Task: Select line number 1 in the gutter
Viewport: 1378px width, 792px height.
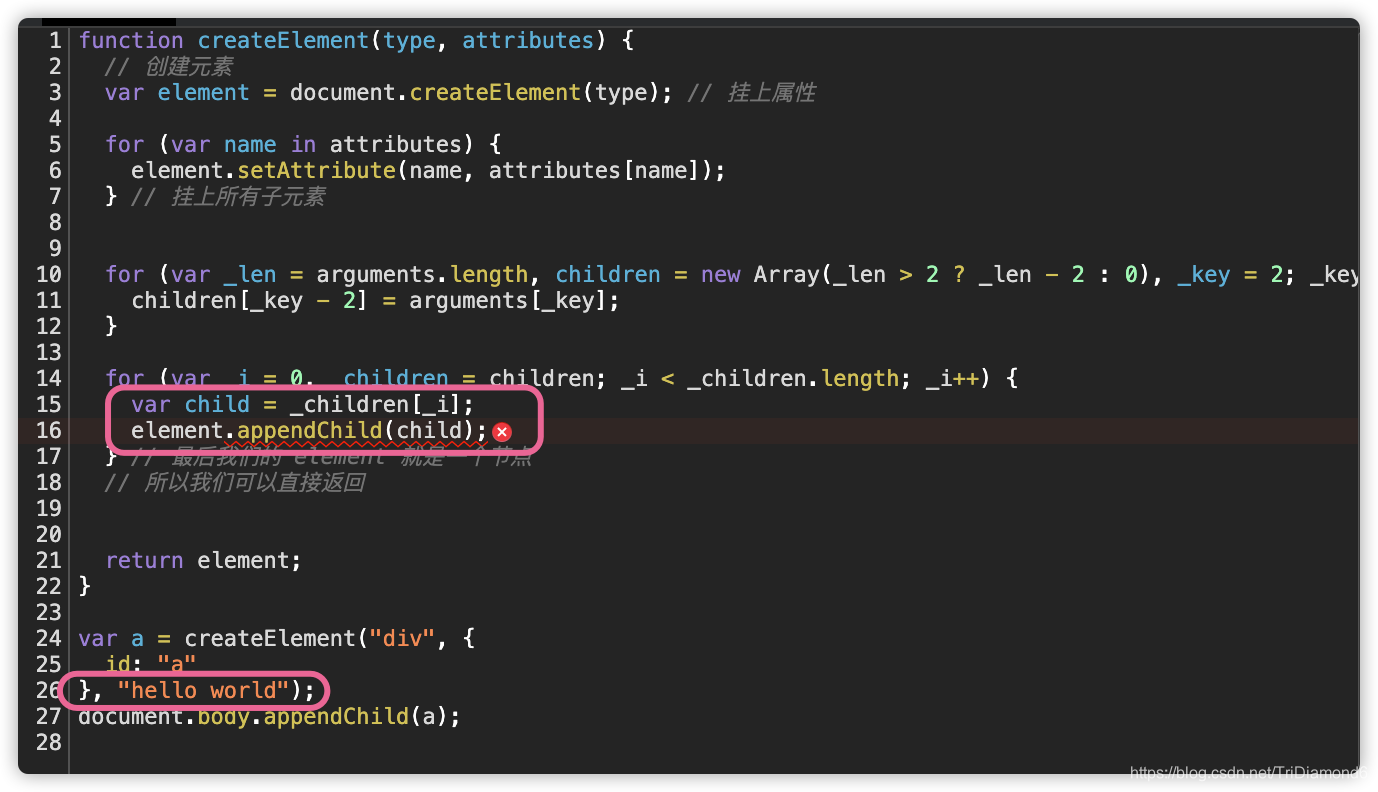Action: pos(54,40)
